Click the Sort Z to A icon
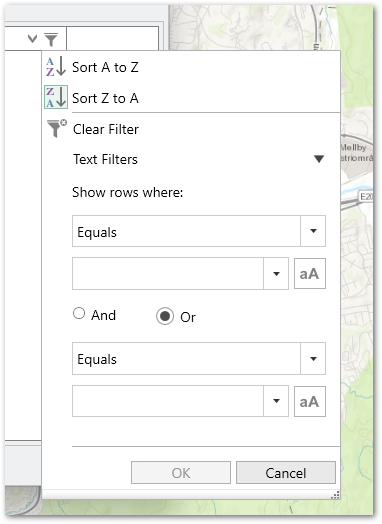 56,97
